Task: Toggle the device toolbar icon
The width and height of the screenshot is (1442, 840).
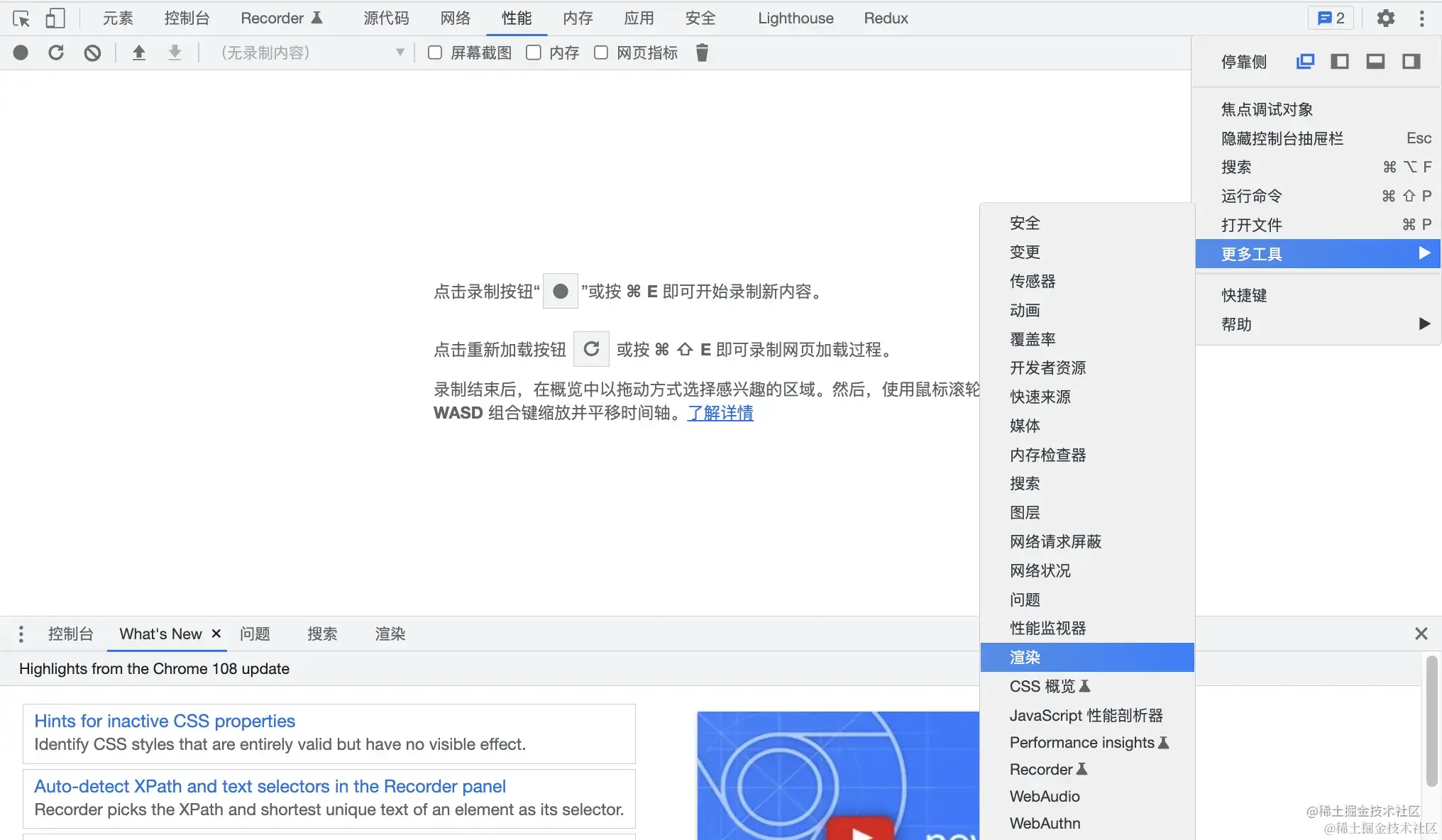Action: pyautogui.click(x=55, y=18)
